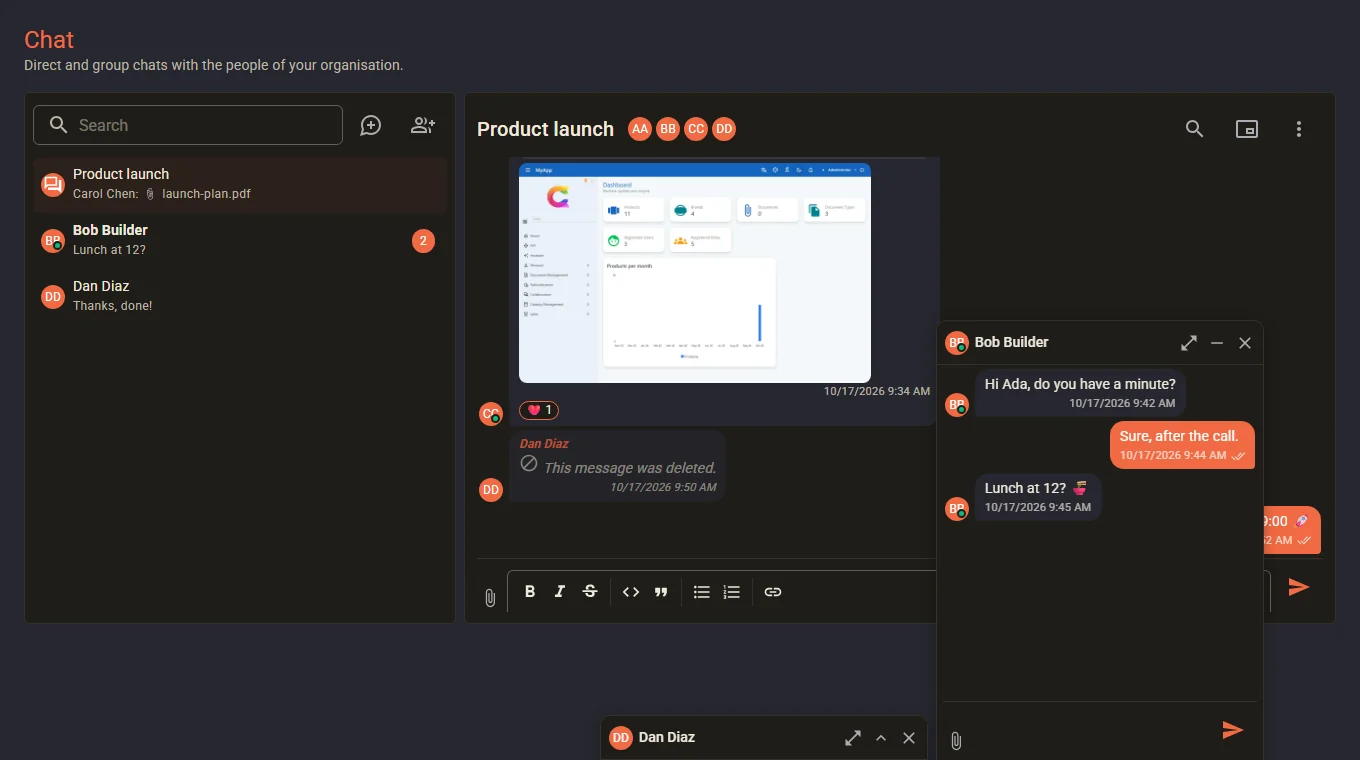
Task: Open the Bob Builder conversation in the list
Action: [x=240, y=240]
